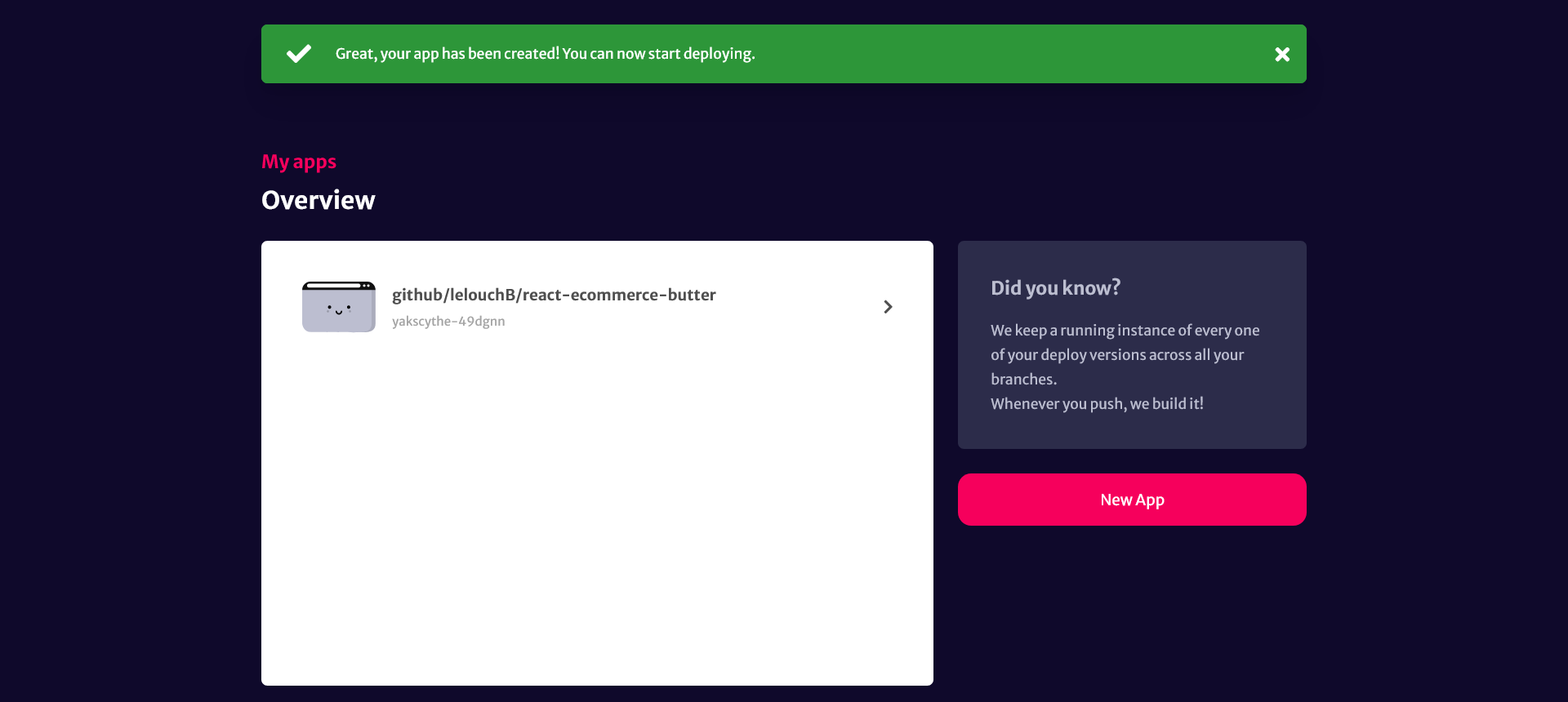Click the smiley face inside the app thumbnail
The image size is (1568, 702).
(339, 309)
